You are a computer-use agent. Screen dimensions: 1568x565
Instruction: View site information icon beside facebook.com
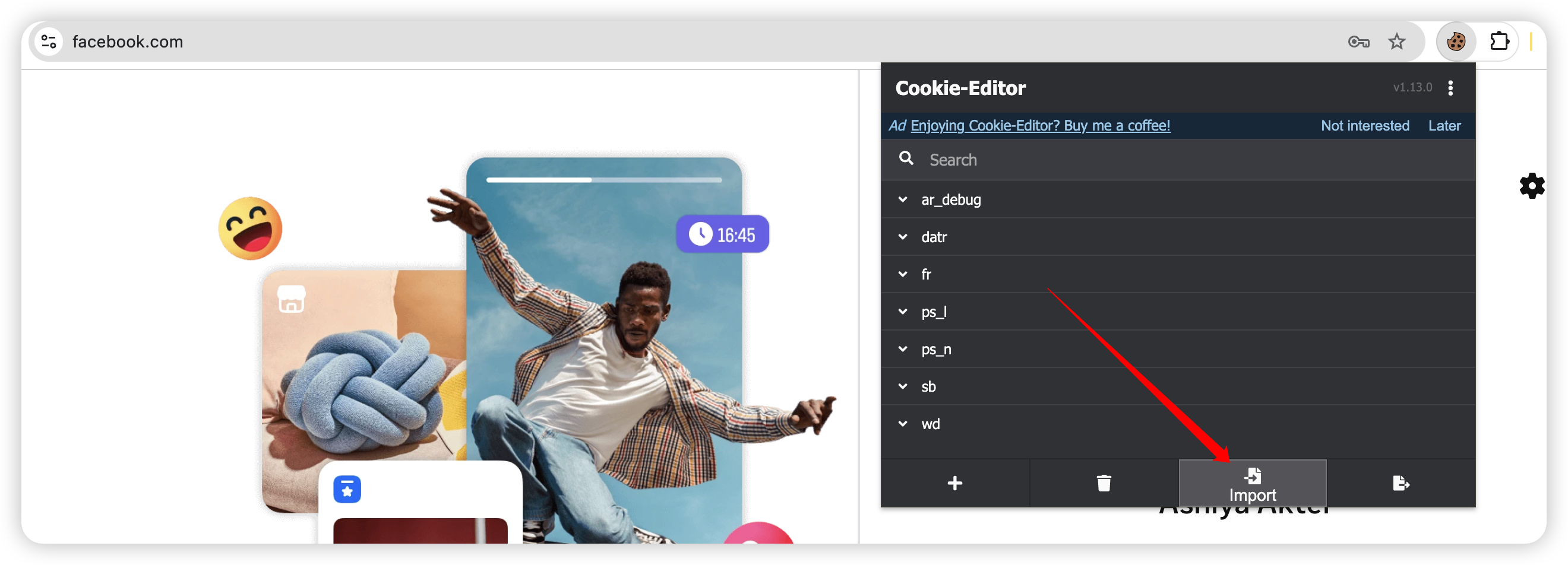coord(49,42)
